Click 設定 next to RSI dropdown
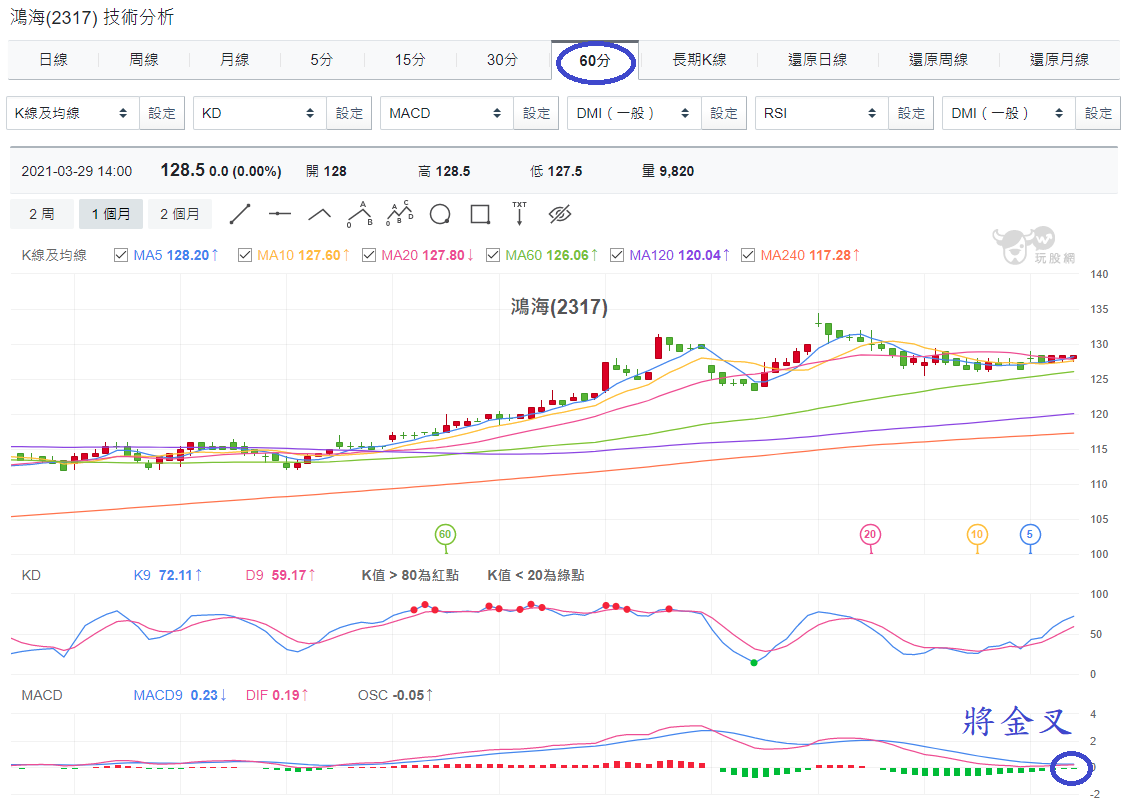 [911, 113]
